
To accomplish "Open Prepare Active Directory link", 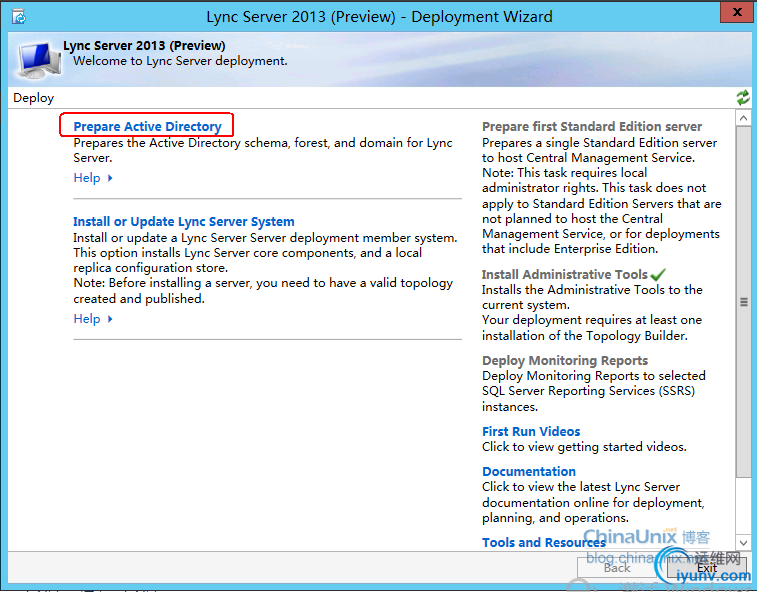I will click(147, 127).
